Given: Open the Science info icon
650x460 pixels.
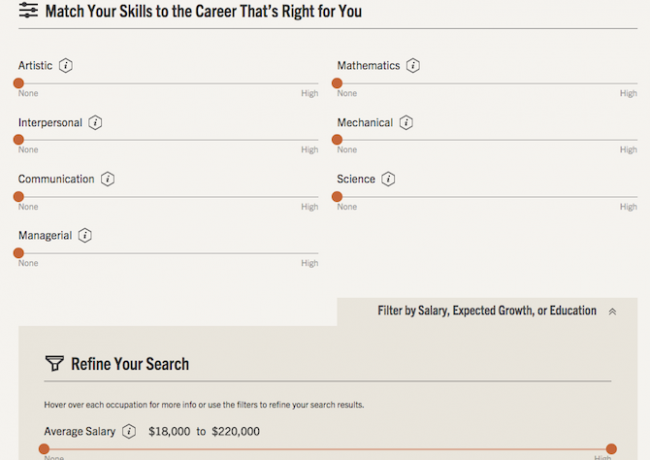Looking at the screenshot, I should tap(388, 179).
